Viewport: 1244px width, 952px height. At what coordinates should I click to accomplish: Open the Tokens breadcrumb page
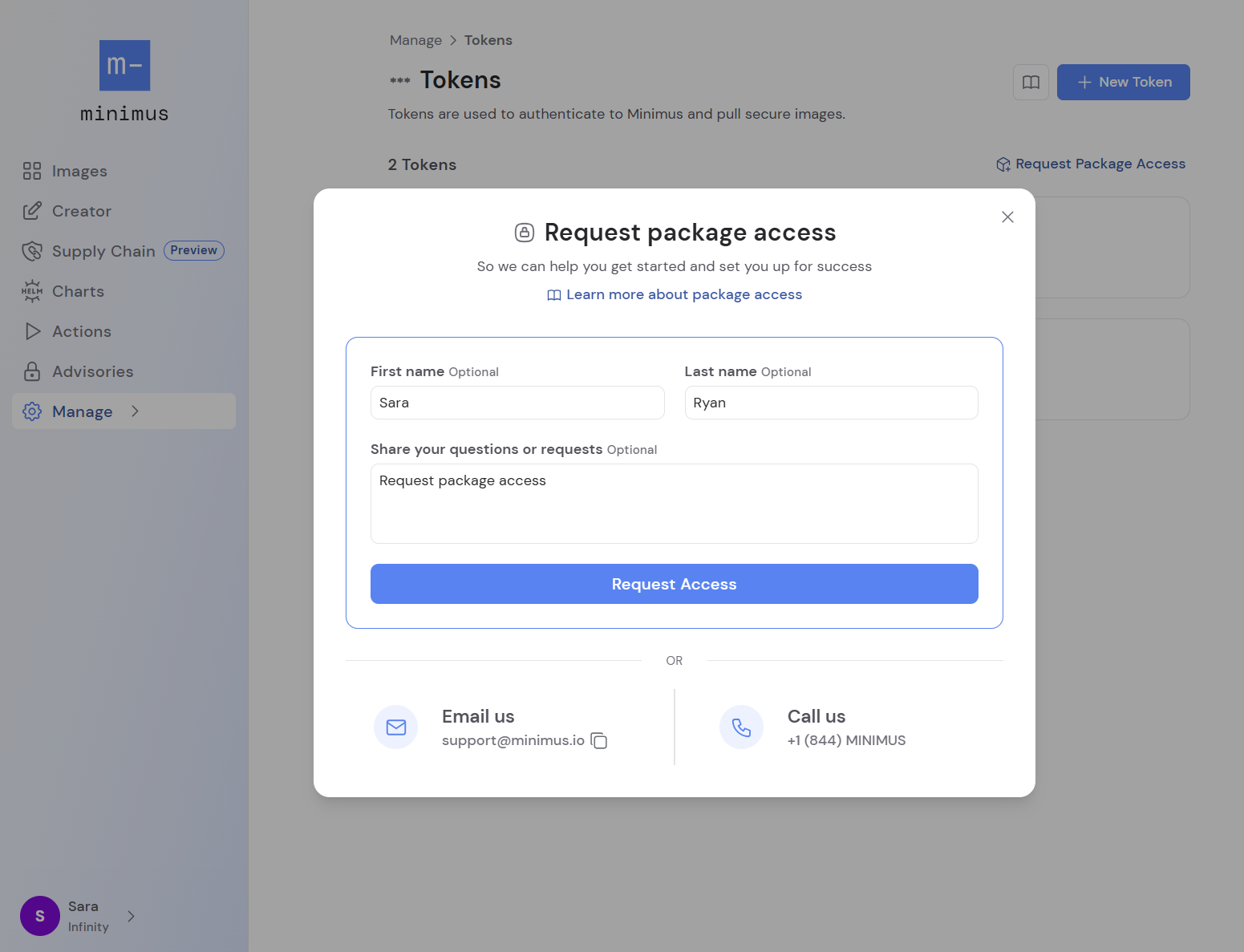click(x=488, y=39)
